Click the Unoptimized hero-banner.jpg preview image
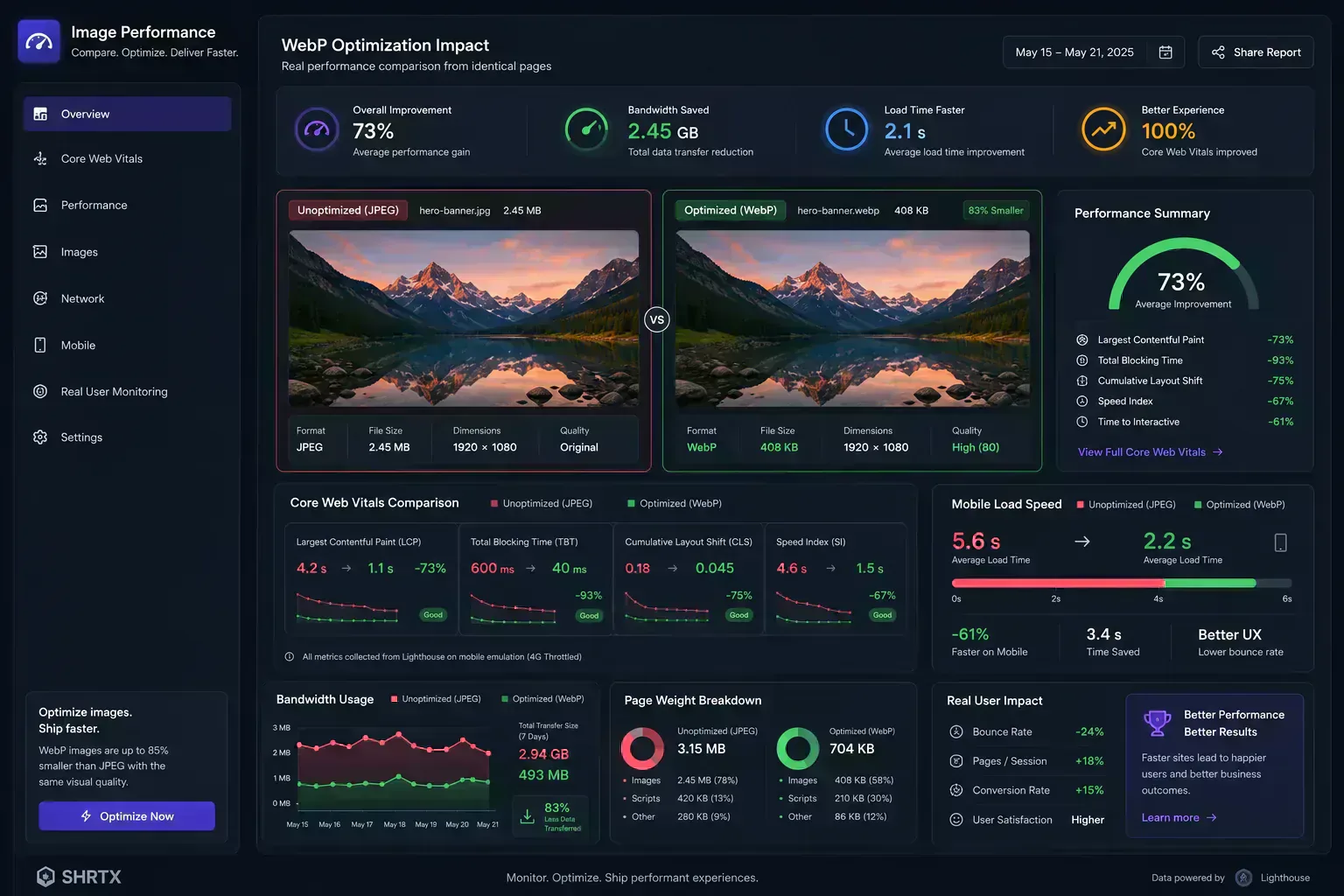Screen dimensions: 1344x896 464,319
